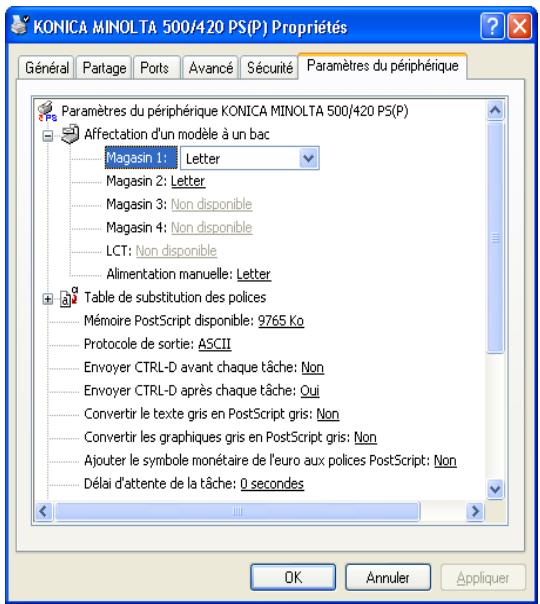Click LCT Non disponible value
540x604 pixels.
[176, 251]
